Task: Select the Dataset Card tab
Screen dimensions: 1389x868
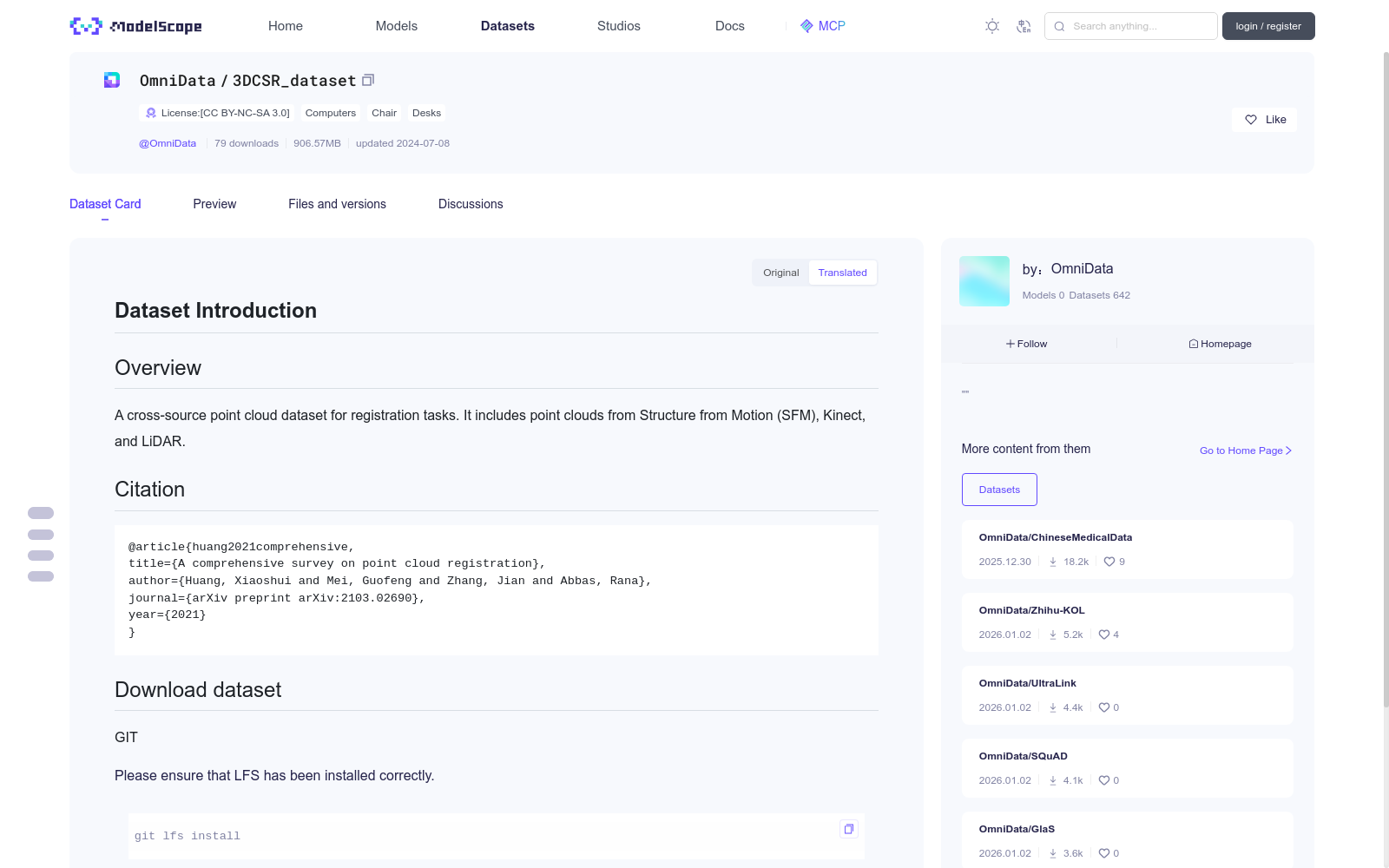Action: click(105, 204)
